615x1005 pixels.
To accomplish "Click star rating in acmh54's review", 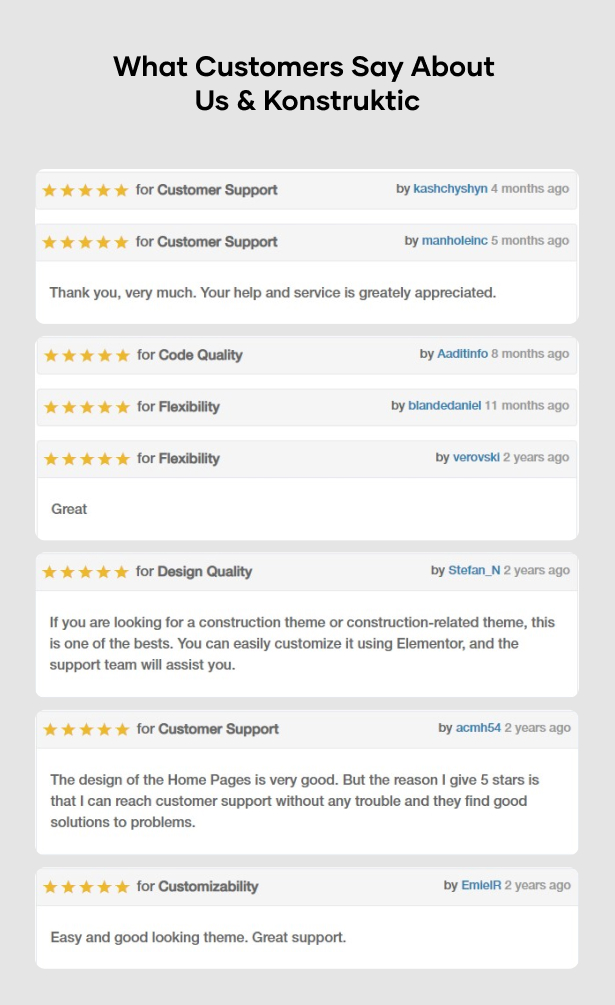I will [x=87, y=729].
